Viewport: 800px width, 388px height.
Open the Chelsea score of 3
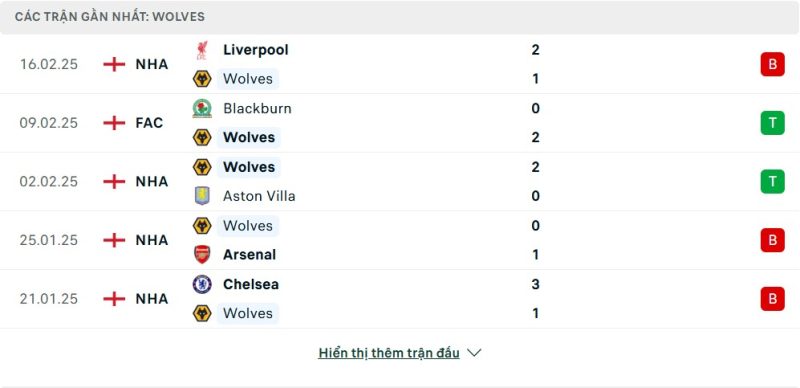click(535, 284)
